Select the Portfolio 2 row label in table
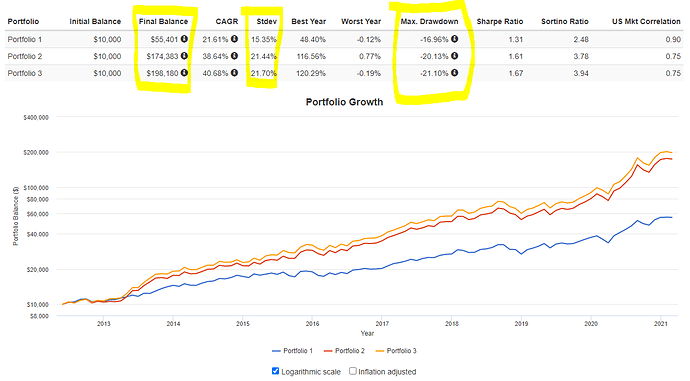 point(25,56)
